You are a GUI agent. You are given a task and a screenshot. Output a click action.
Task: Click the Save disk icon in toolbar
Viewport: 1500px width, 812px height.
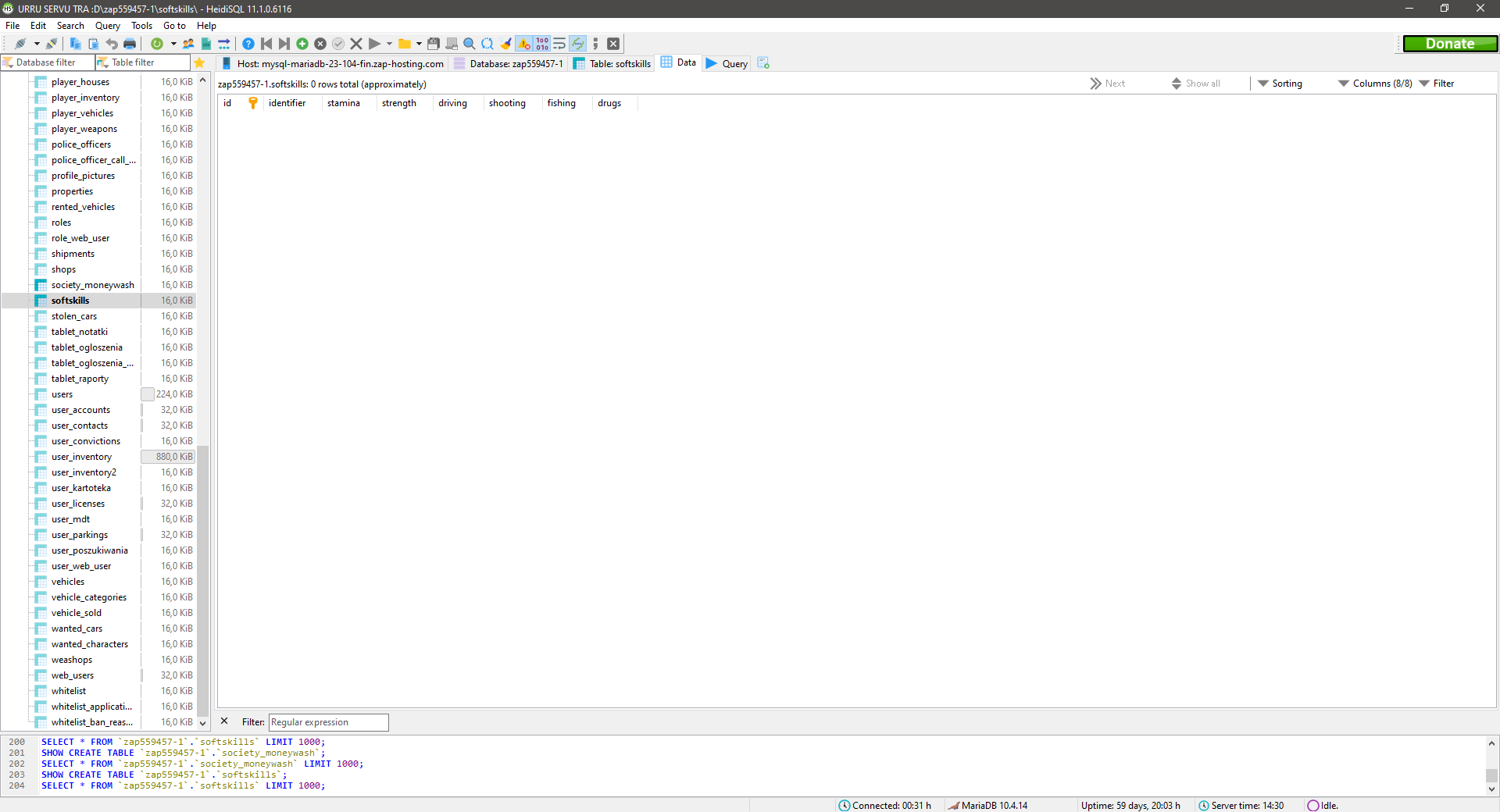coord(434,44)
